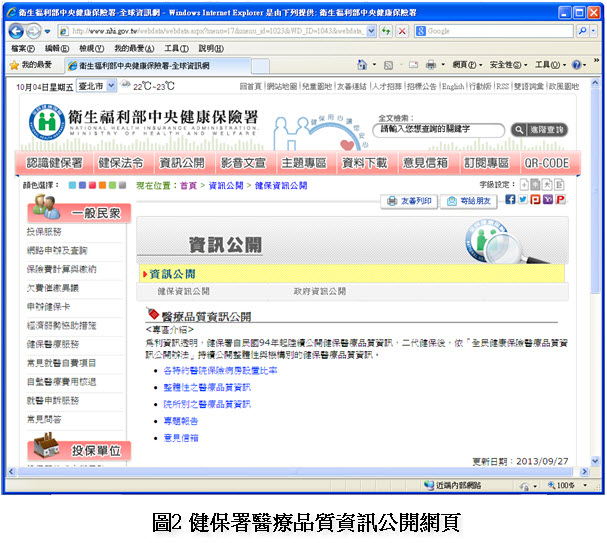
Task: Select the red color theme swatch
Action: [92, 185]
